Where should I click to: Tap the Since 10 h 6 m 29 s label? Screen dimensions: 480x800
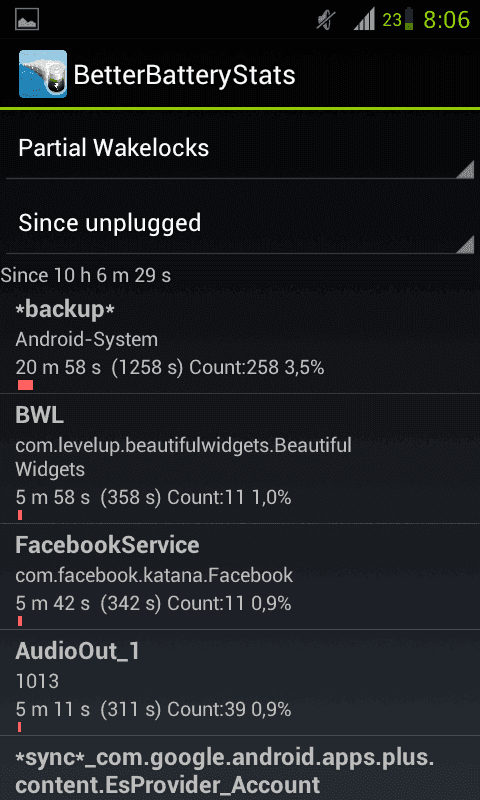click(x=86, y=276)
